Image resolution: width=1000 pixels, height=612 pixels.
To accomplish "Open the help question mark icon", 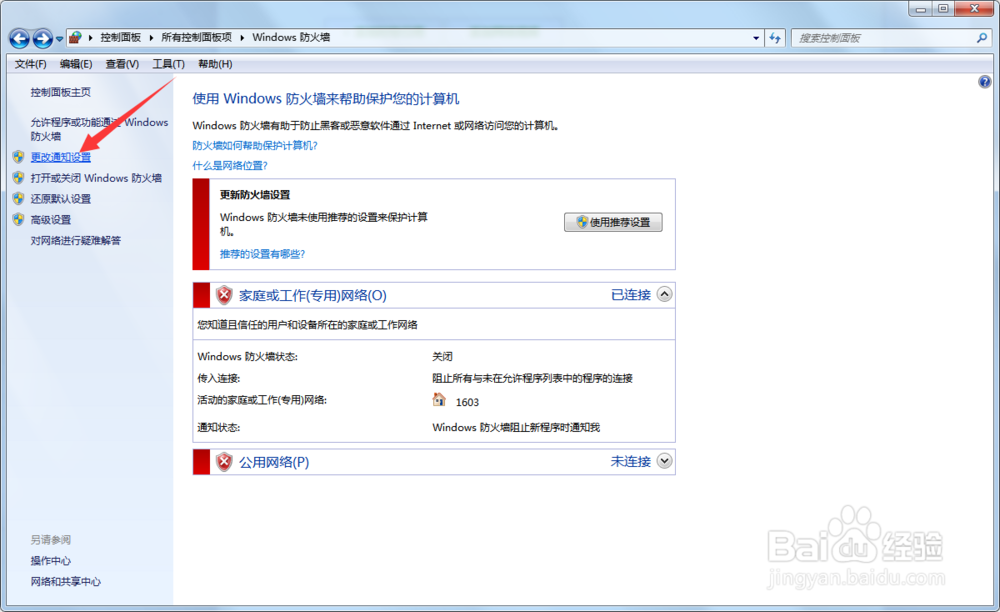I will 985,82.
